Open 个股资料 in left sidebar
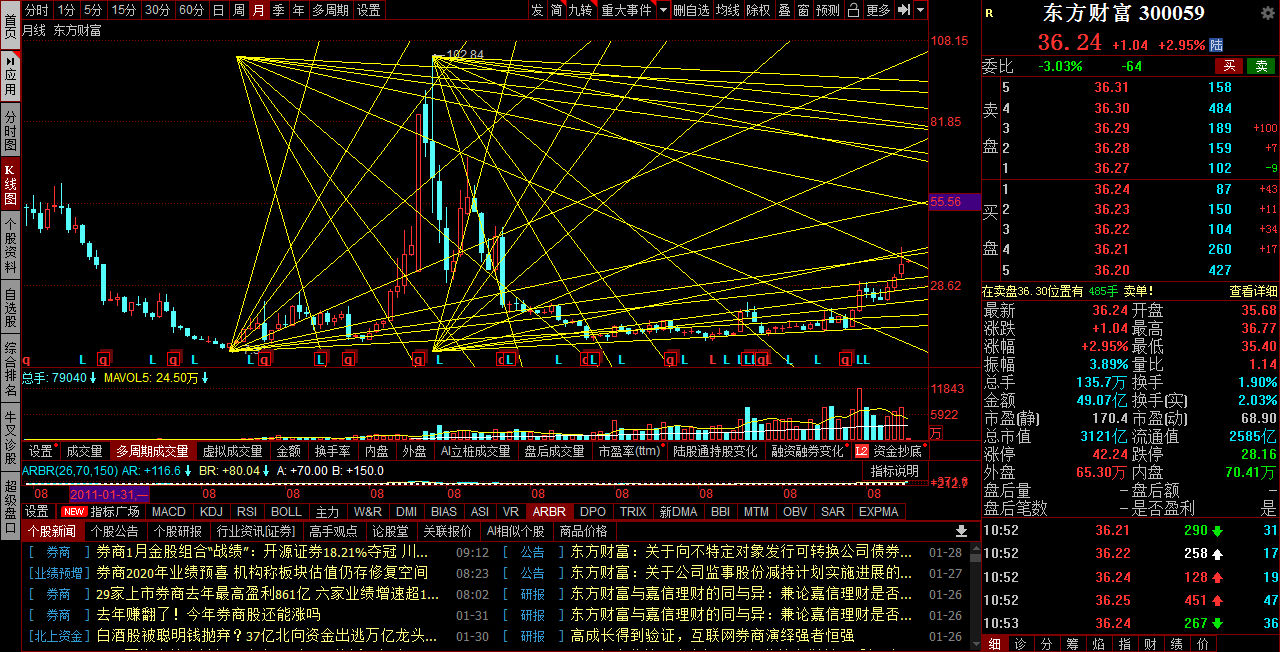Image resolution: width=1280 pixels, height=652 pixels. [10, 243]
